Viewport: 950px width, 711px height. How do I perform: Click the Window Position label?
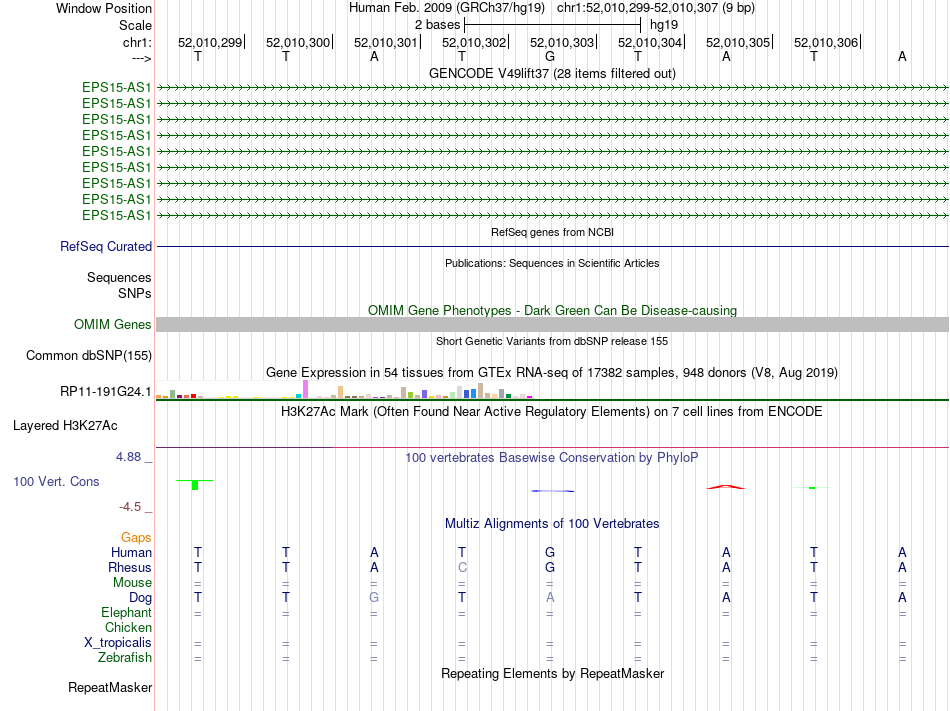pyautogui.click(x=104, y=8)
